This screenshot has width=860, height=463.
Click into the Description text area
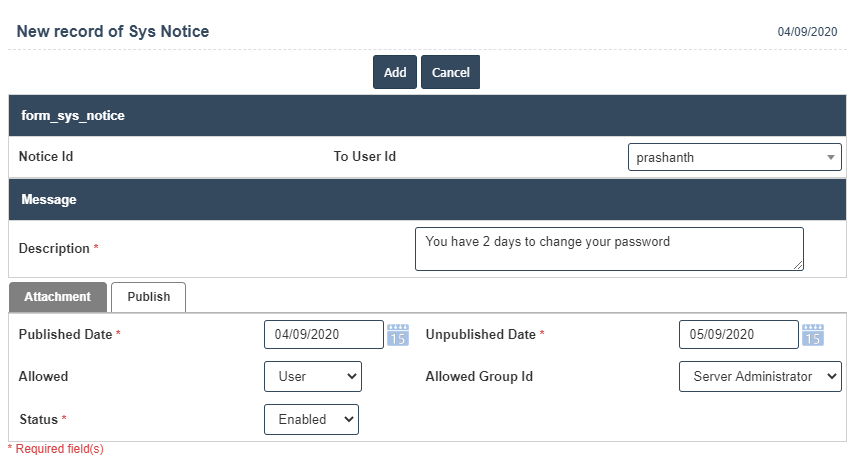tap(608, 248)
